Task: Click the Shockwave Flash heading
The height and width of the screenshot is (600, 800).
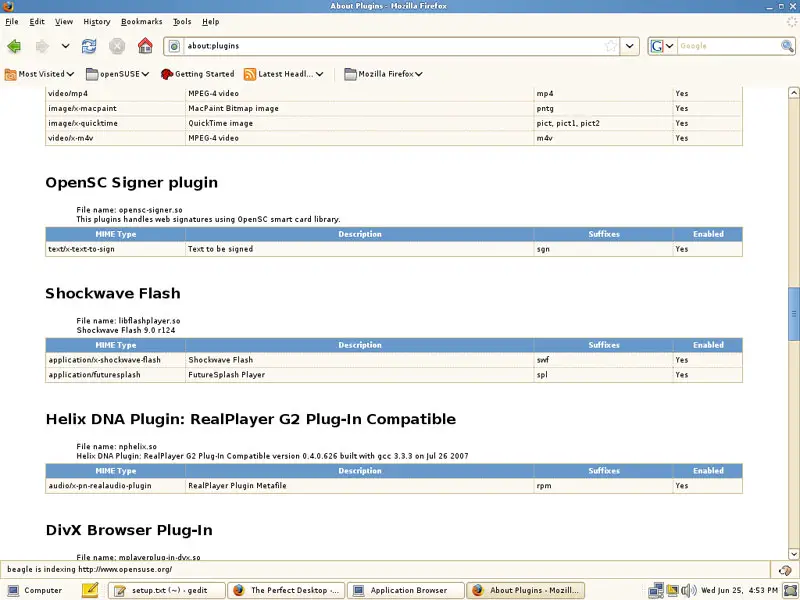Action: 113,293
